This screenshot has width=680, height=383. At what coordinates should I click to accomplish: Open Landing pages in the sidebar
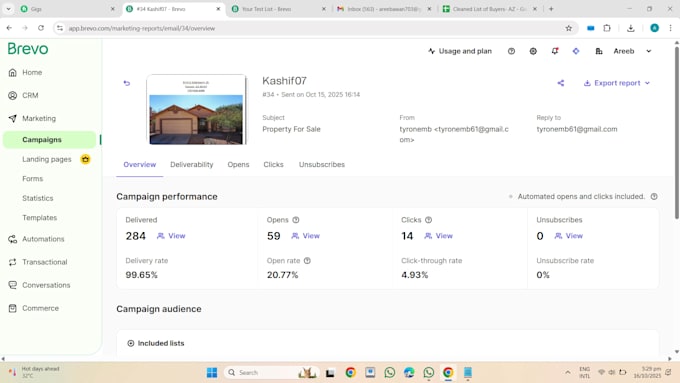pyautogui.click(x=47, y=159)
